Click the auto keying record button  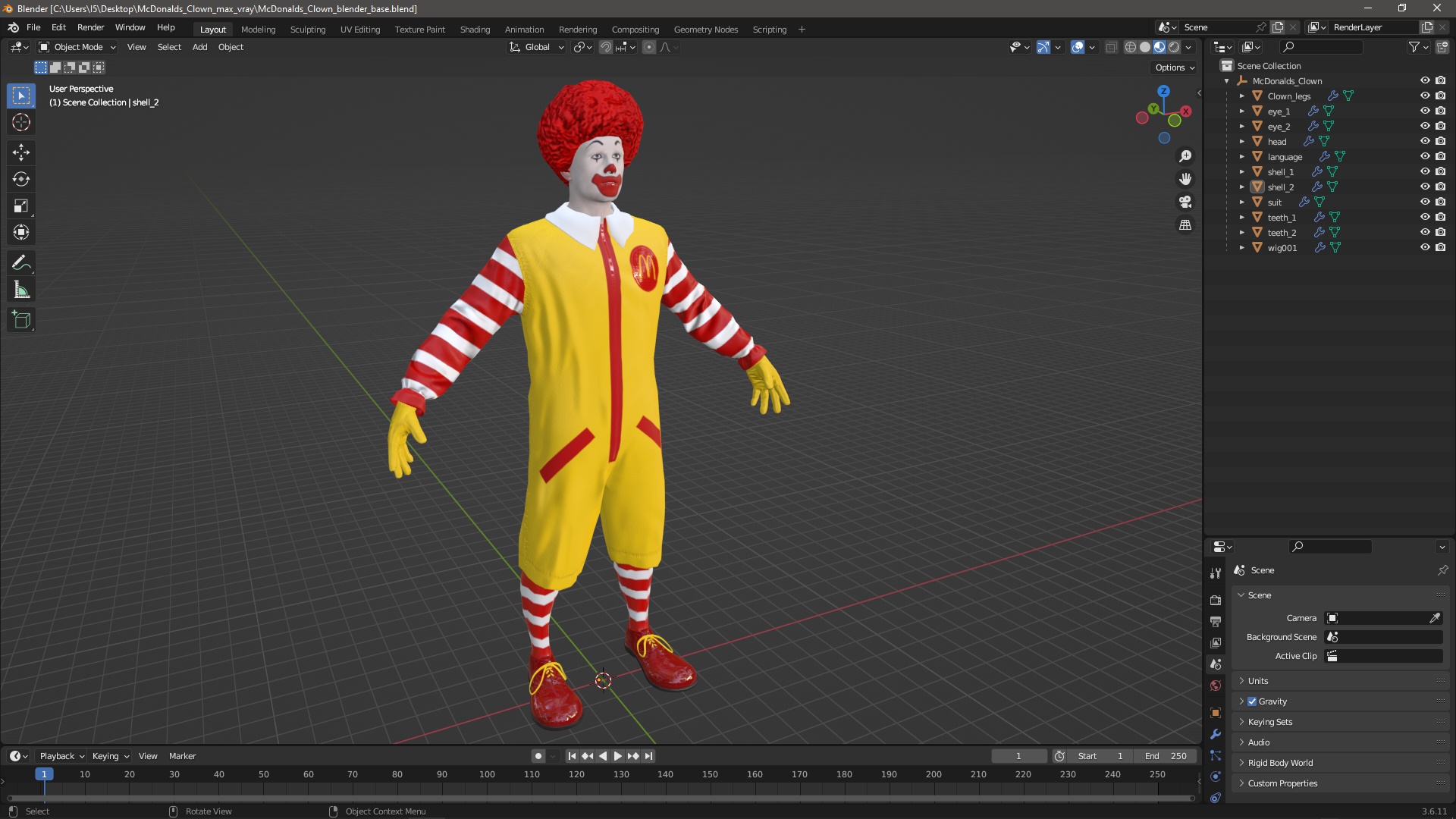[538, 756]
